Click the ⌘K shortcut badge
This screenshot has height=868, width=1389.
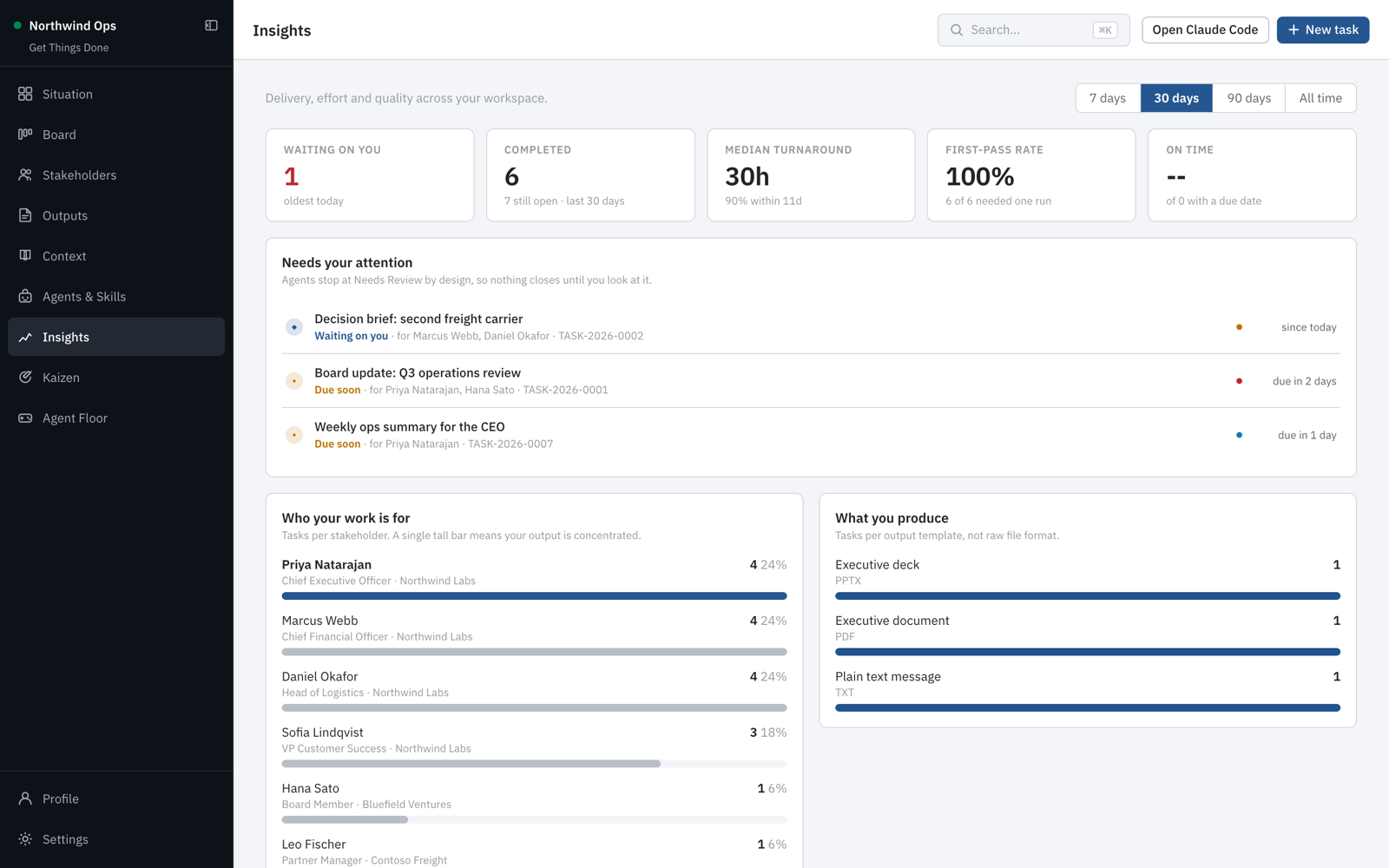click(x=1105, y=30)
